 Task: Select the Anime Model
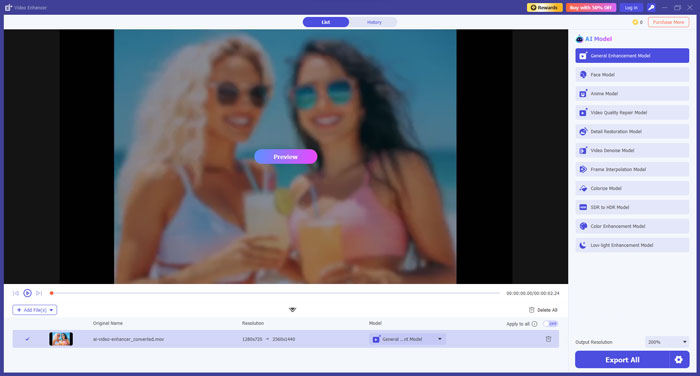(632, 94)
